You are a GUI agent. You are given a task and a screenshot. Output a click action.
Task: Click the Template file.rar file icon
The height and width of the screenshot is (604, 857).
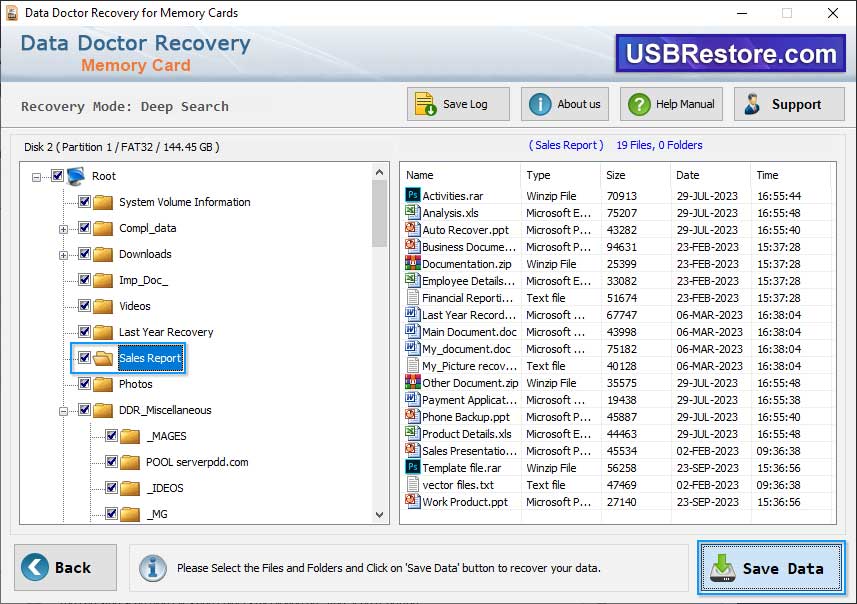coord(413,467)
